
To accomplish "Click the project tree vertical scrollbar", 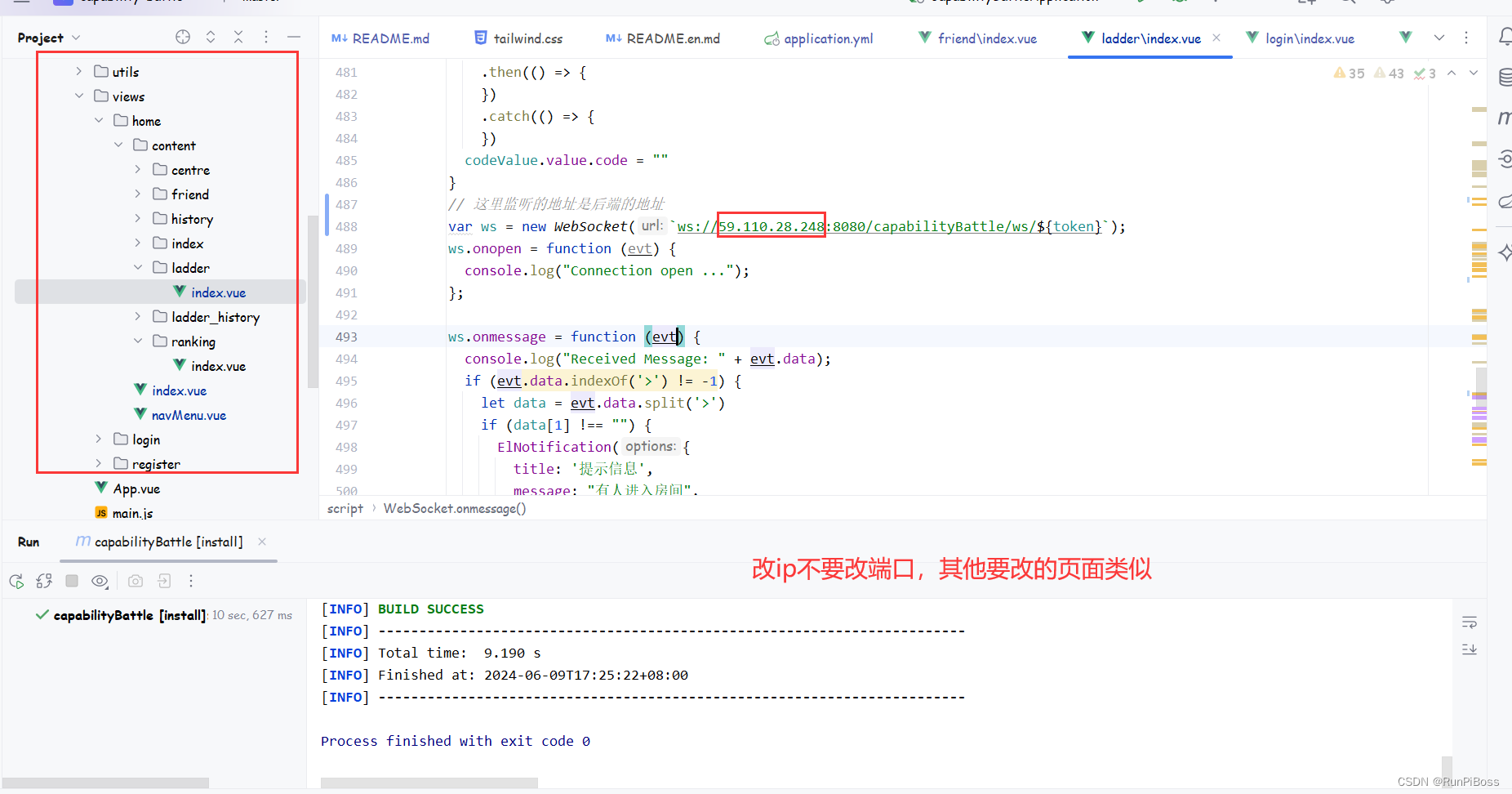I will click(x=313, y=302).
